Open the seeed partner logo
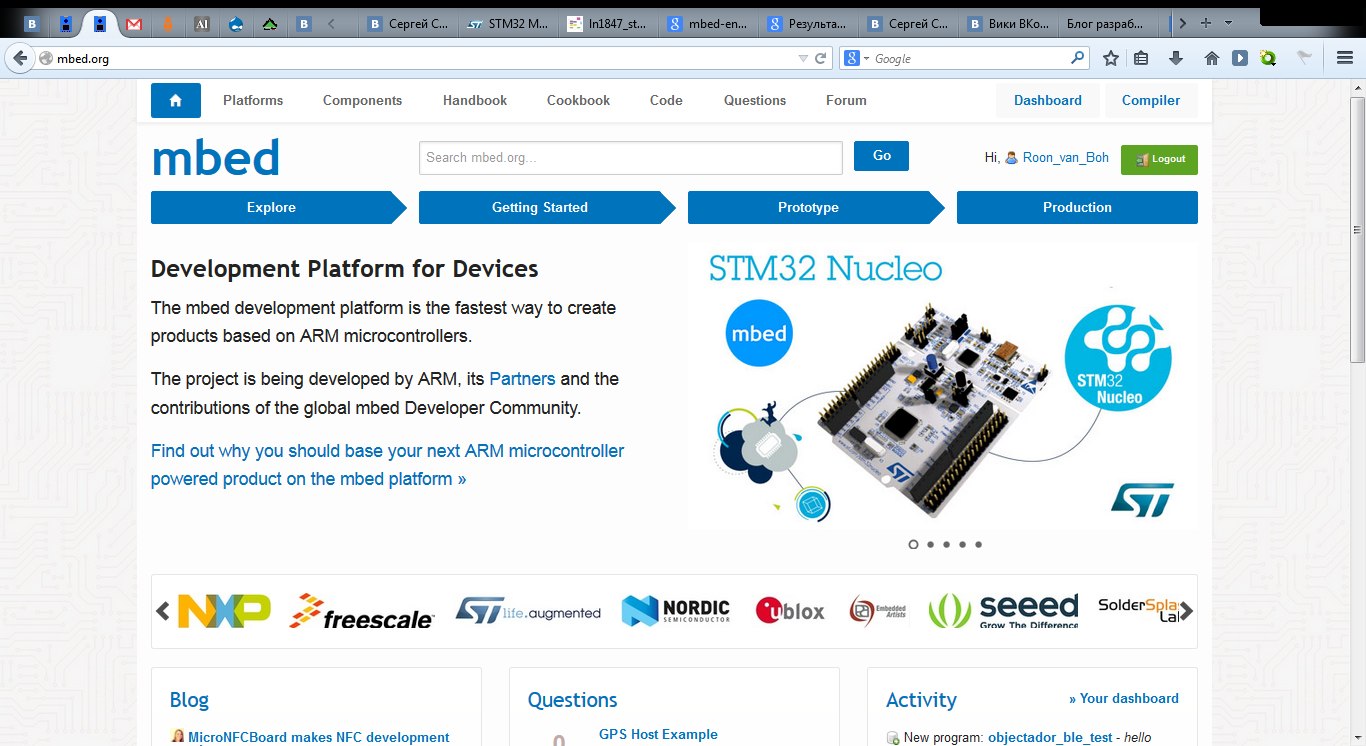This screenshot has height=746, width=1366. tap(1003, 611)
